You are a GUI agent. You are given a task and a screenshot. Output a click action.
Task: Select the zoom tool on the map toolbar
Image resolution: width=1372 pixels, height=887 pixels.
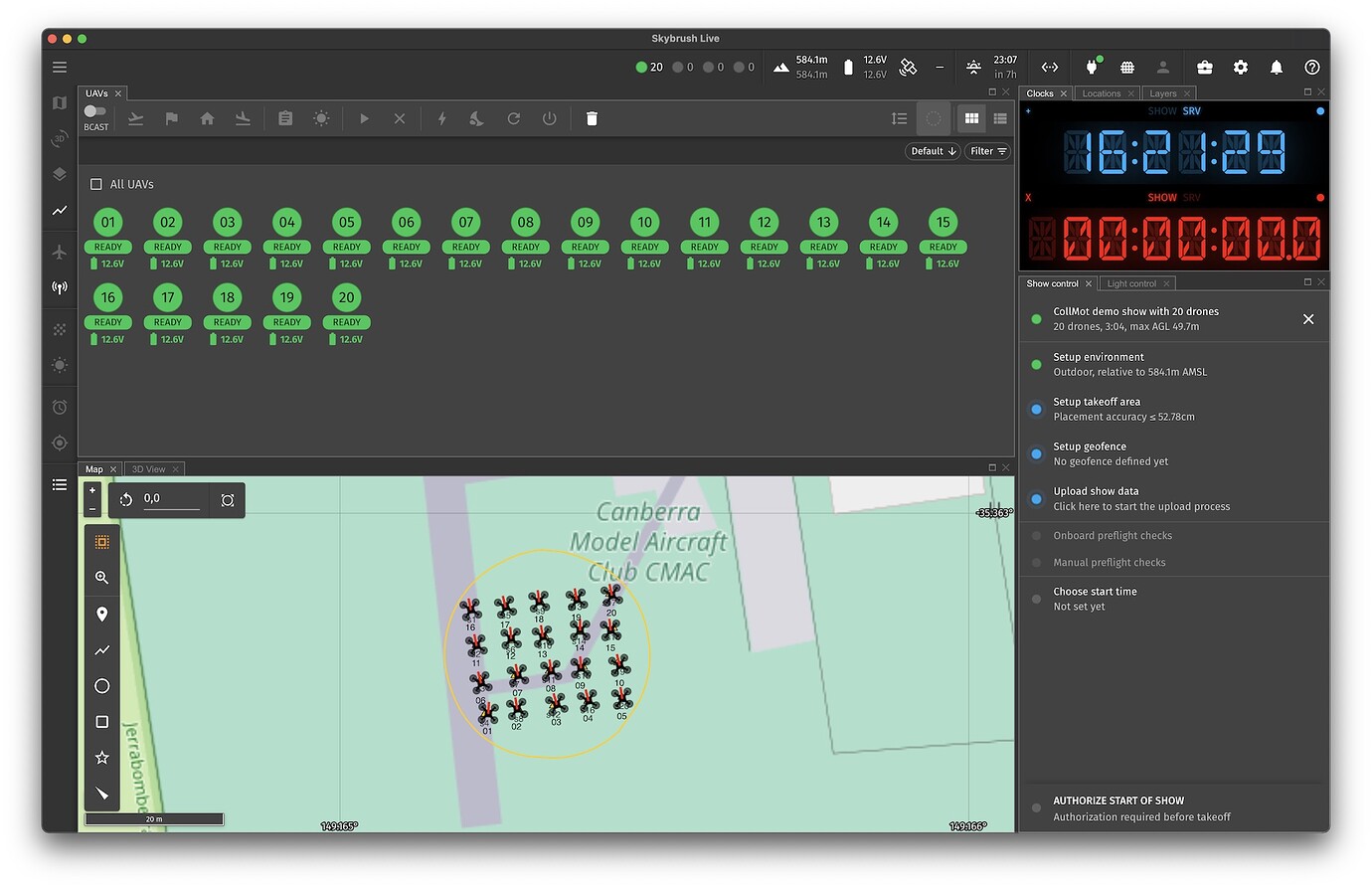click(101, 578)
